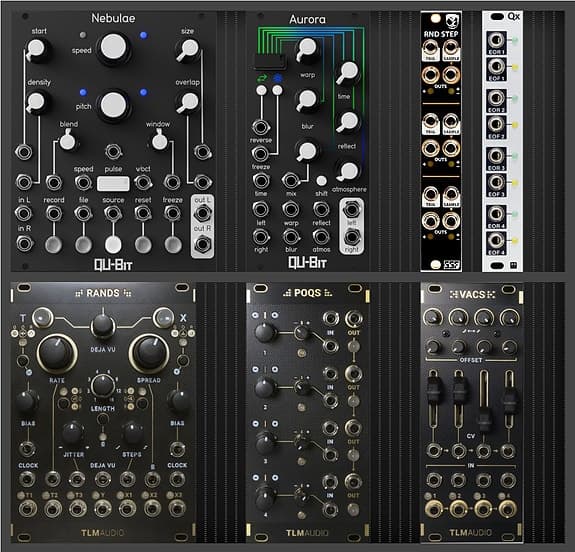Click the POQS channel 1 knob
This screenshot has width=575, height=552.
pyautogui.click(x=265, y=333)
